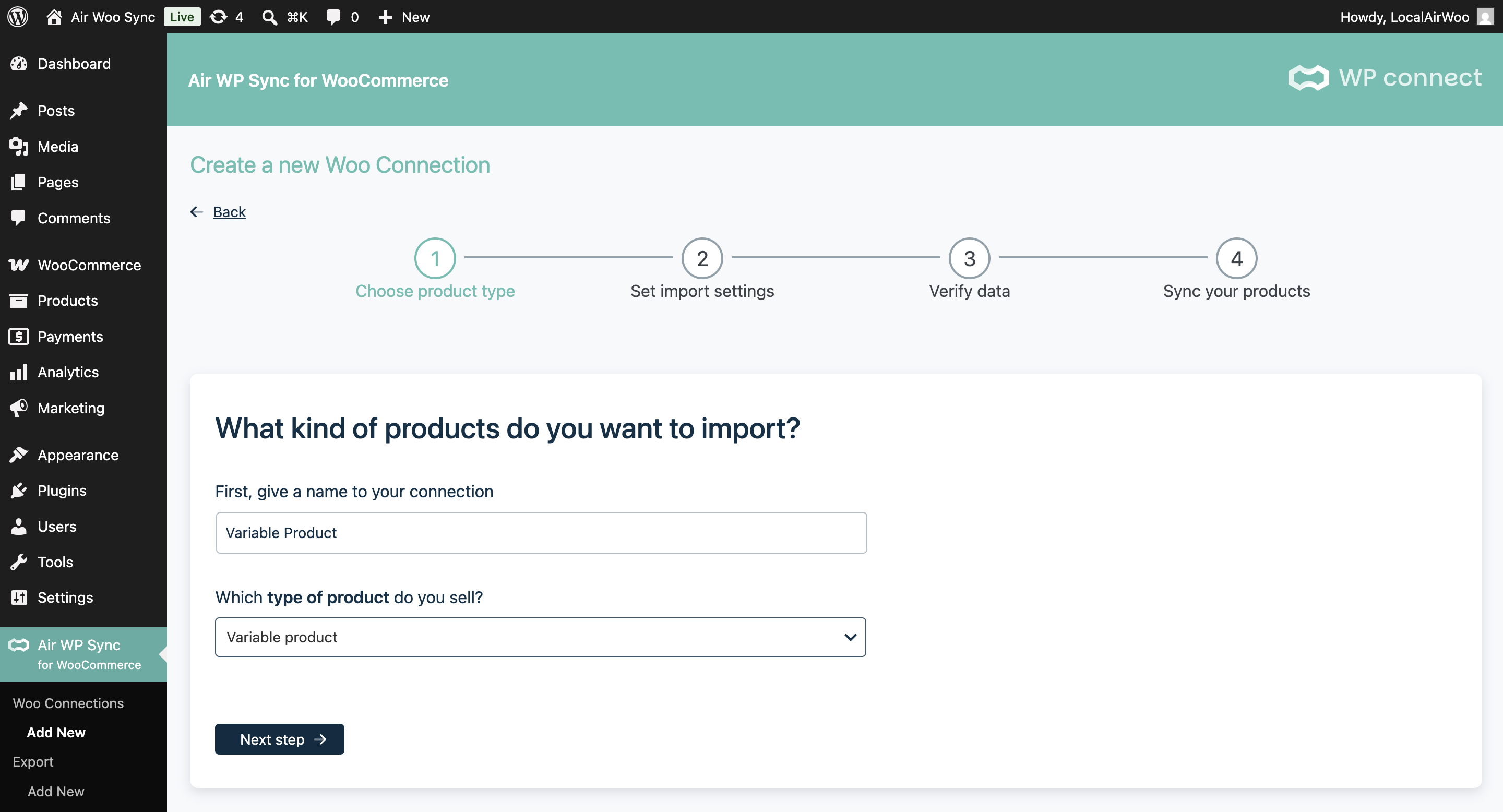This screenshot has width=1503, height=812.
Task: Click the Air WP Sync sidebar logo icon
Action: coord(19,645)
